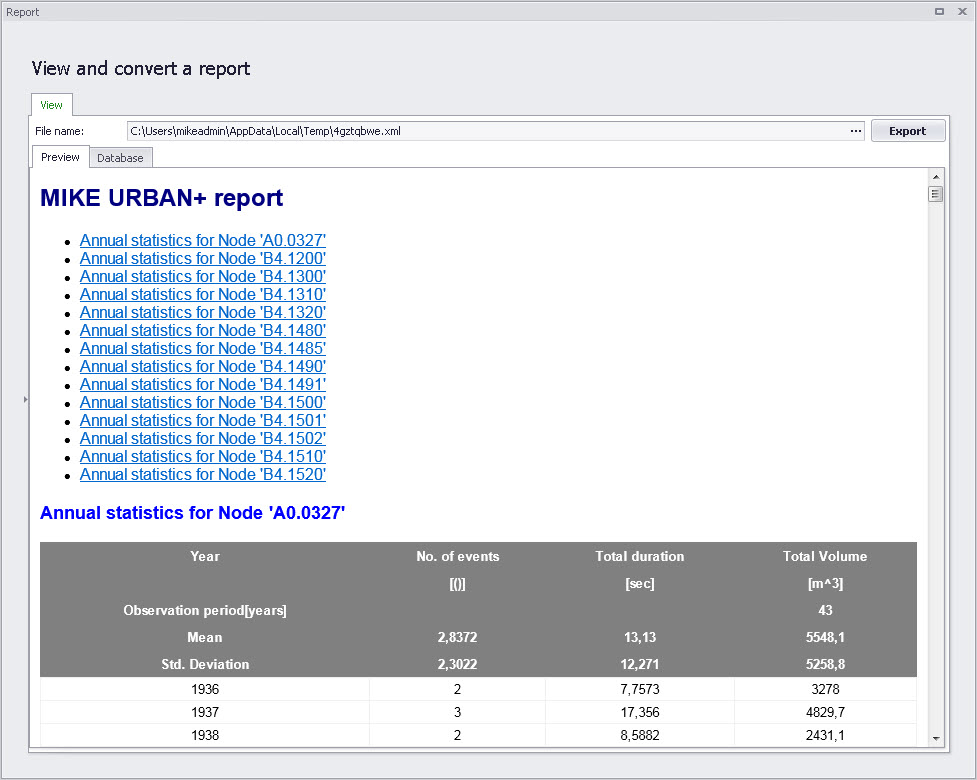The height and width of the screenshot is (780, 977).
Task: Click mean events value 2,8372
Action: click(x=457, y=637)
